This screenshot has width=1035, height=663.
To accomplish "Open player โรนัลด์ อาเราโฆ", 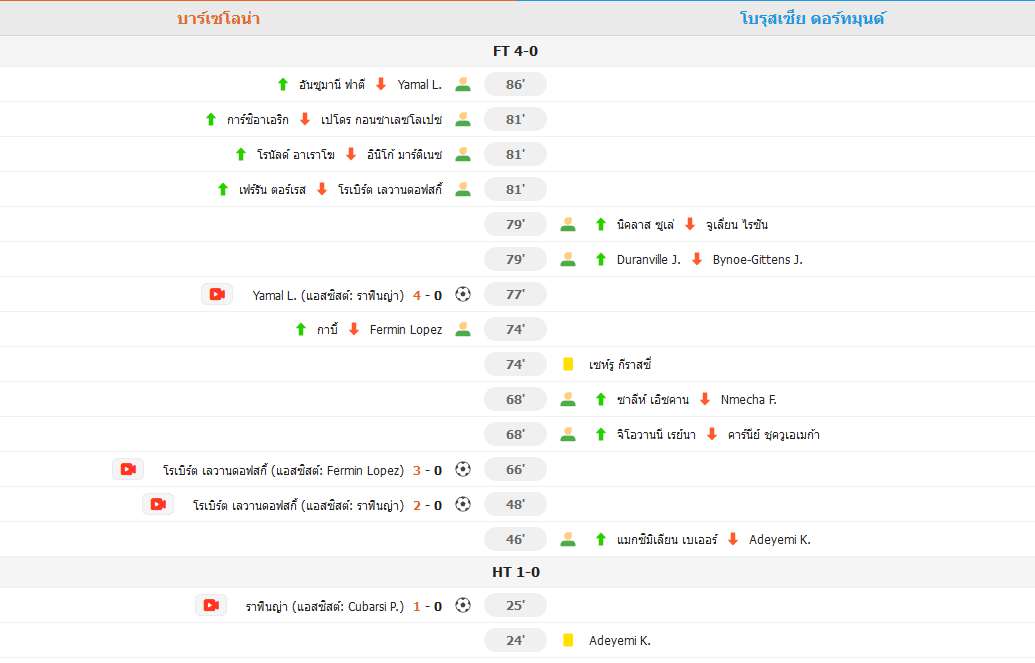I will pyautogui.click(x=296, y=155).
